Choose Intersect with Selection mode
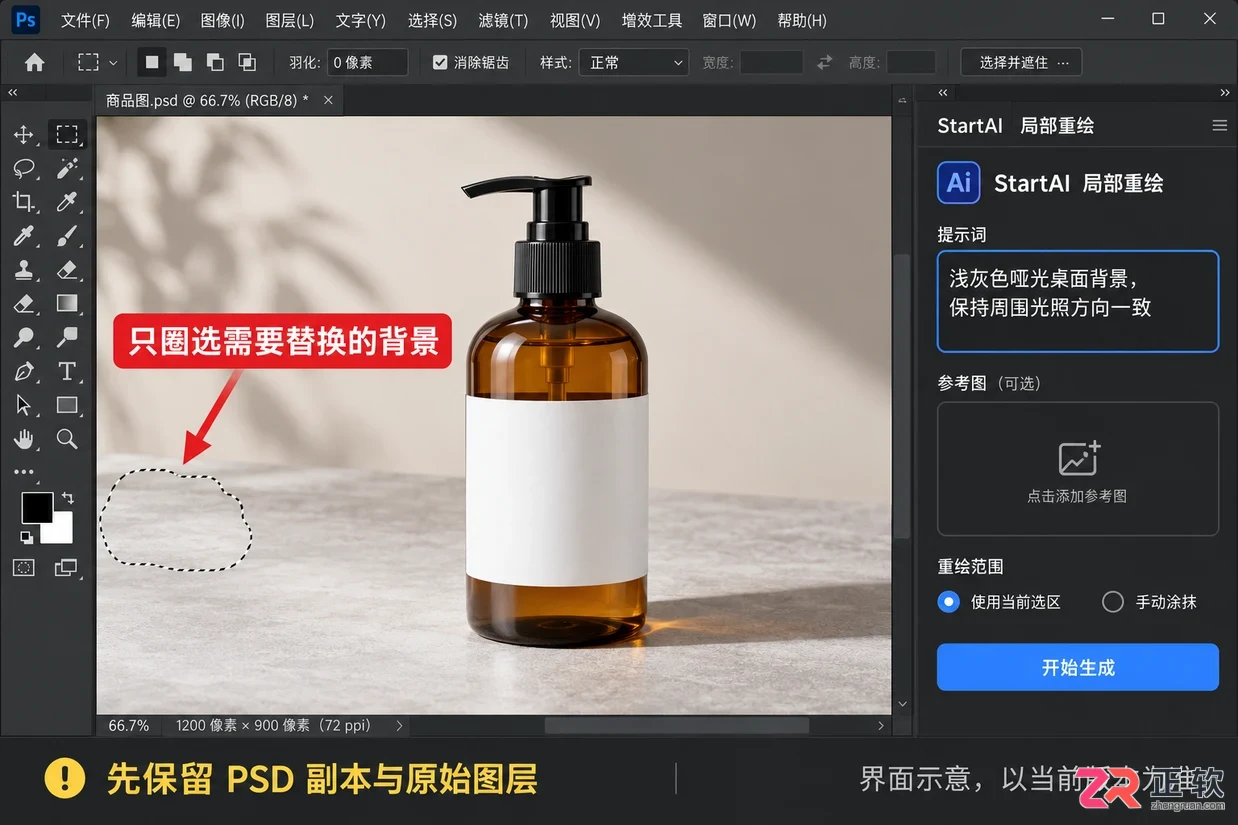 pyautogui.click(x=247, y=62)
